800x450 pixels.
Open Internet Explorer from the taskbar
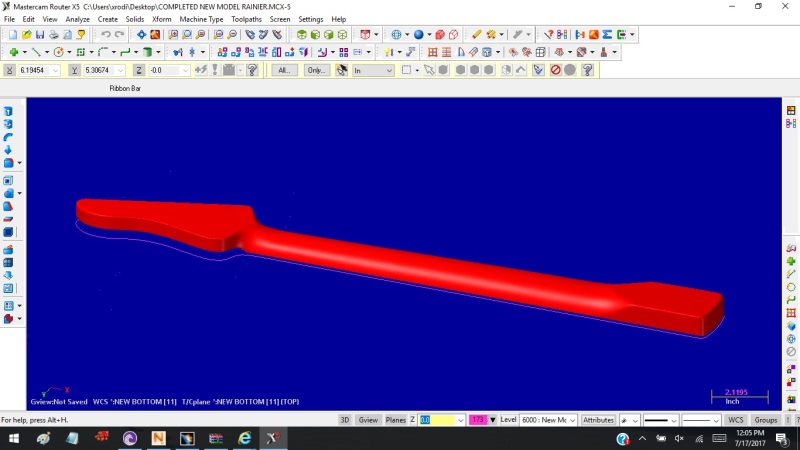click(x=244, y=438)
